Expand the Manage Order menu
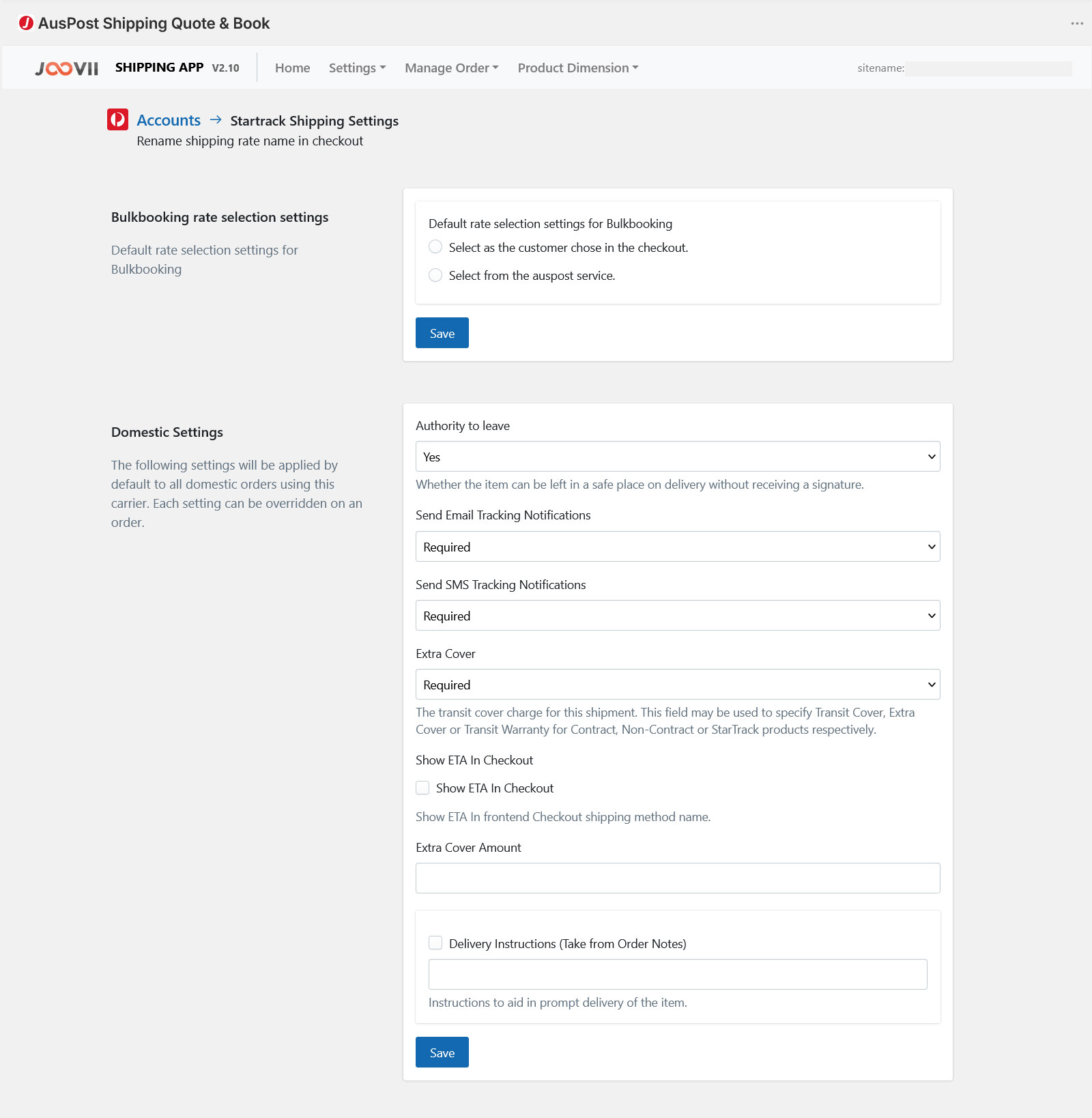Image resolution: width=1092 pixels, height=1118 pixels. [x=452, y=68]
